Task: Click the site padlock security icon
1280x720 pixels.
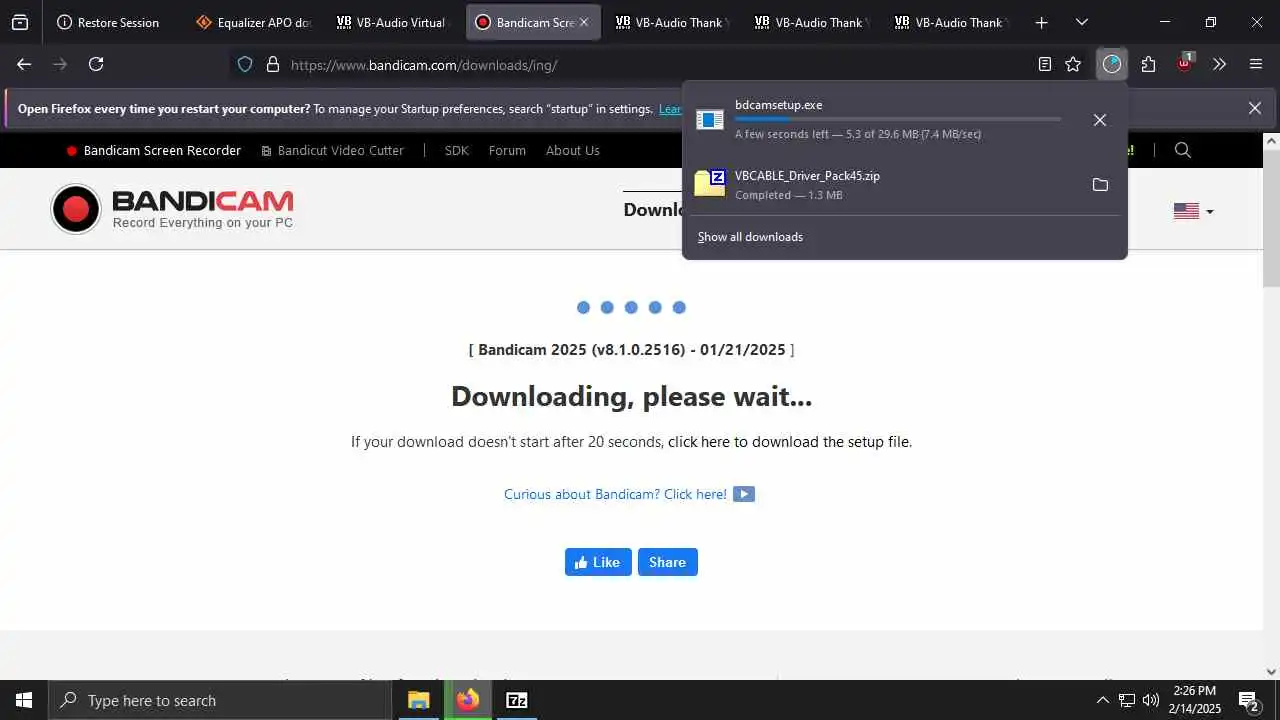Action: click(272, 65)
